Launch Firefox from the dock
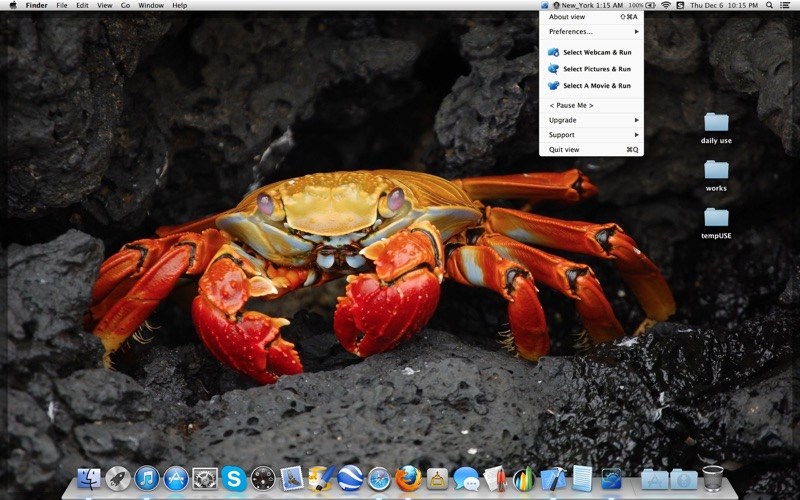 (x=407, y=479)
